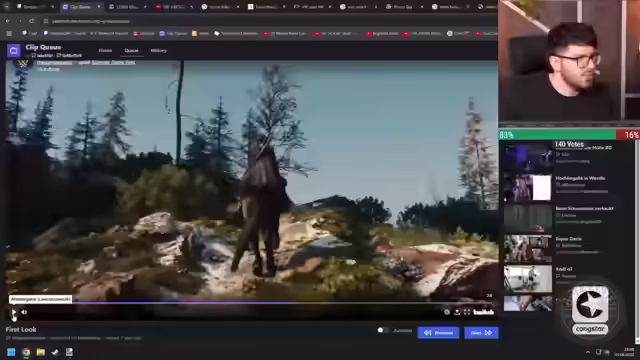This screenshot has width=640, height=360.
Task: Open the tab search dropdown at top-left
Action: pos(7,7)
